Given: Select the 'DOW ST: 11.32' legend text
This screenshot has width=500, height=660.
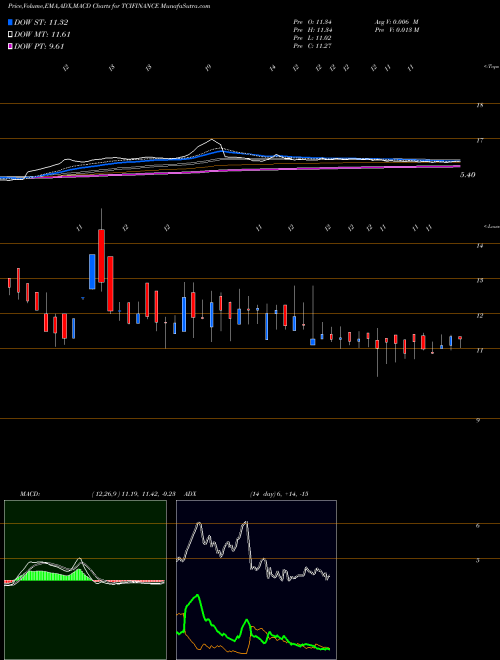Looking at the screenshot, I should click(x=41, y=23).
